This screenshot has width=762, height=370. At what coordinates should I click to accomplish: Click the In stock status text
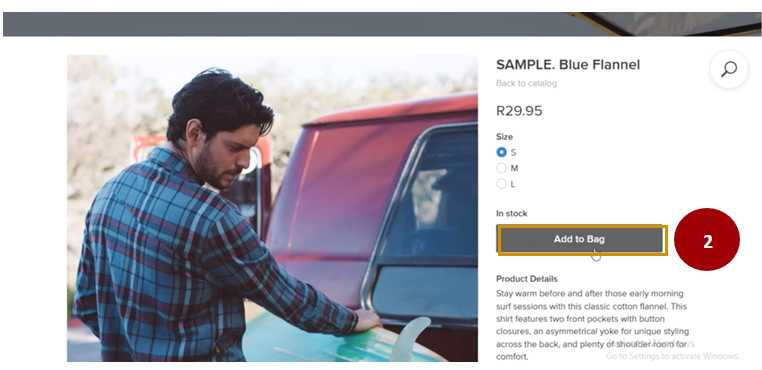click(512, 213)
